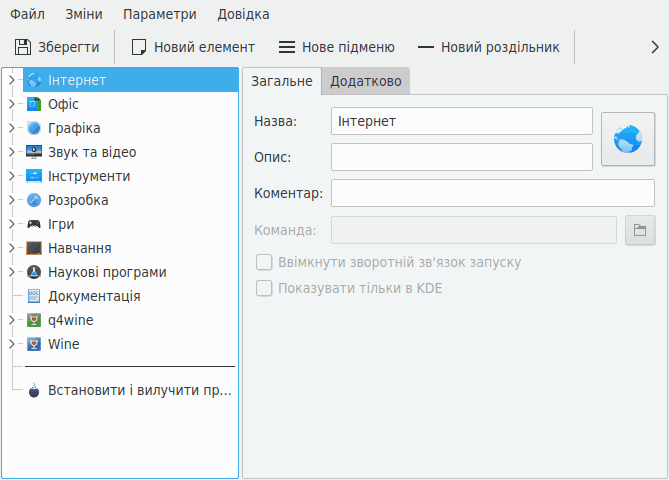Switch to the Додатково tab
669x480 pixels.
click(x=366, y=81)
